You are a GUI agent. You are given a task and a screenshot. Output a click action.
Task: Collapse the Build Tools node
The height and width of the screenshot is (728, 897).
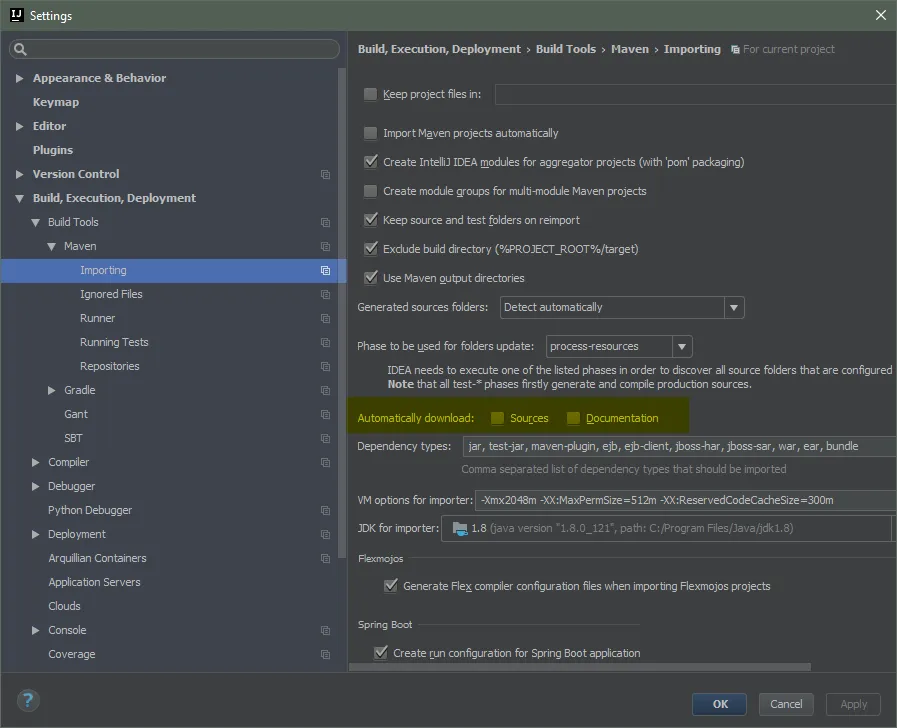coord(35,222)
